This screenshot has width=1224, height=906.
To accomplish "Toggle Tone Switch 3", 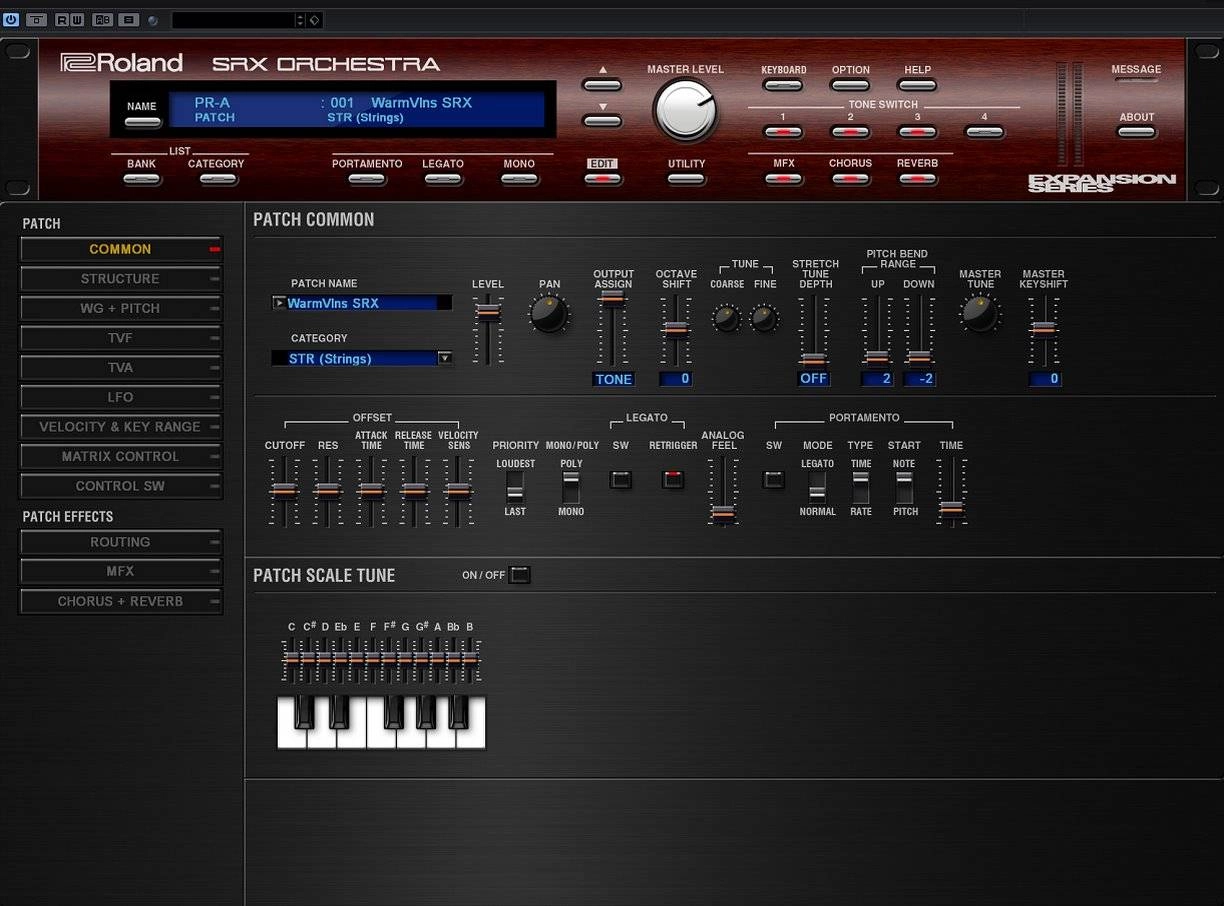I will tap(917, 132).
